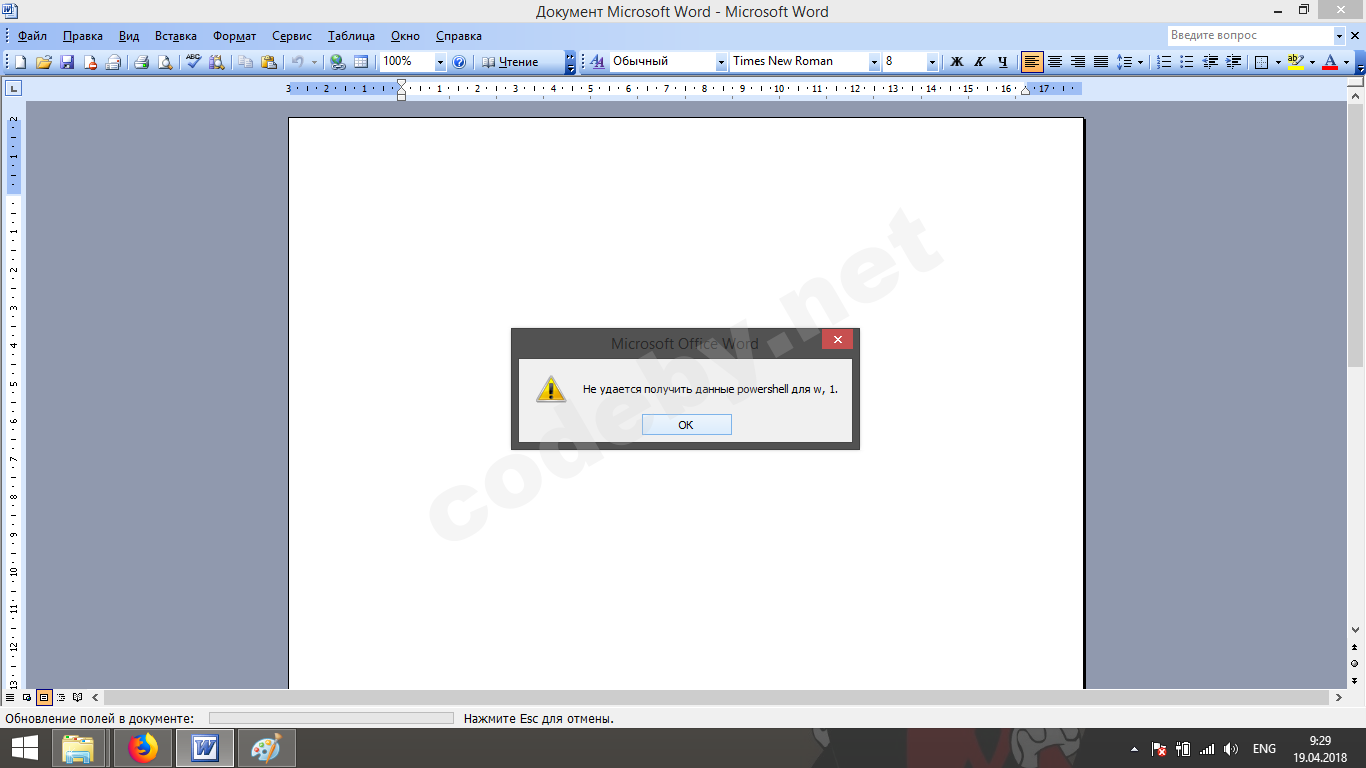The width and height of the screenshot is (1366, 768).
Task: Expand the border style arrow
Action: 1278,62
